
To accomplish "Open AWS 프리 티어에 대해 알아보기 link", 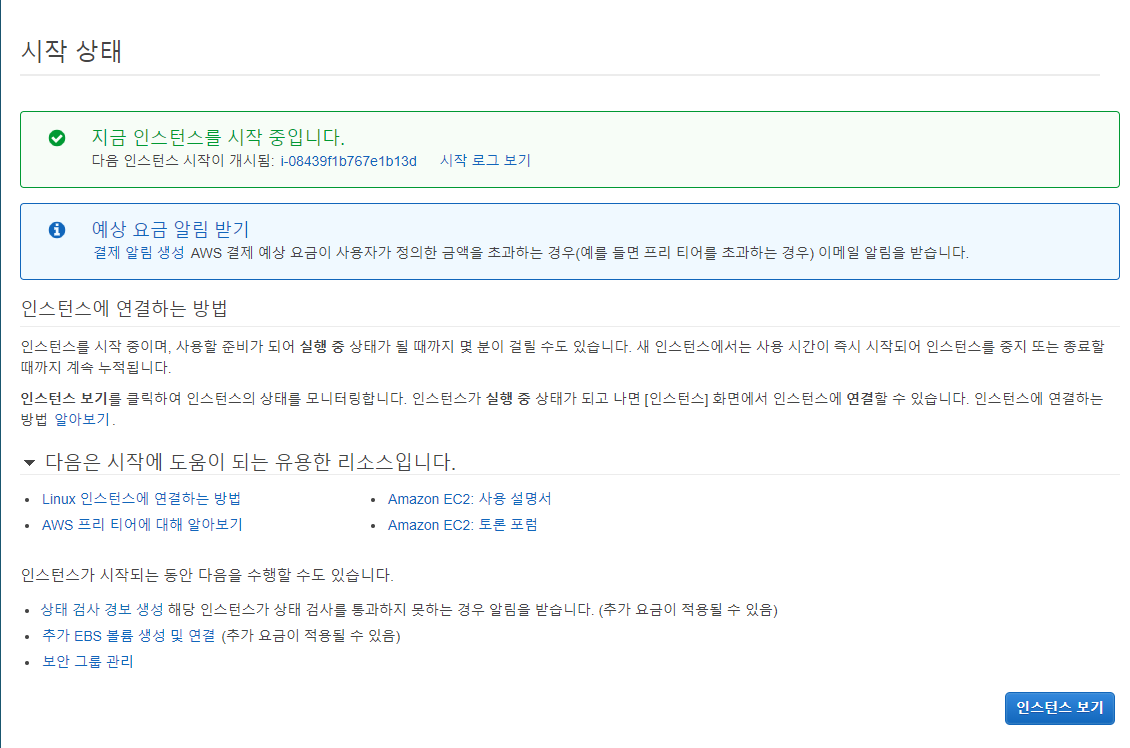I will (142, 525).
